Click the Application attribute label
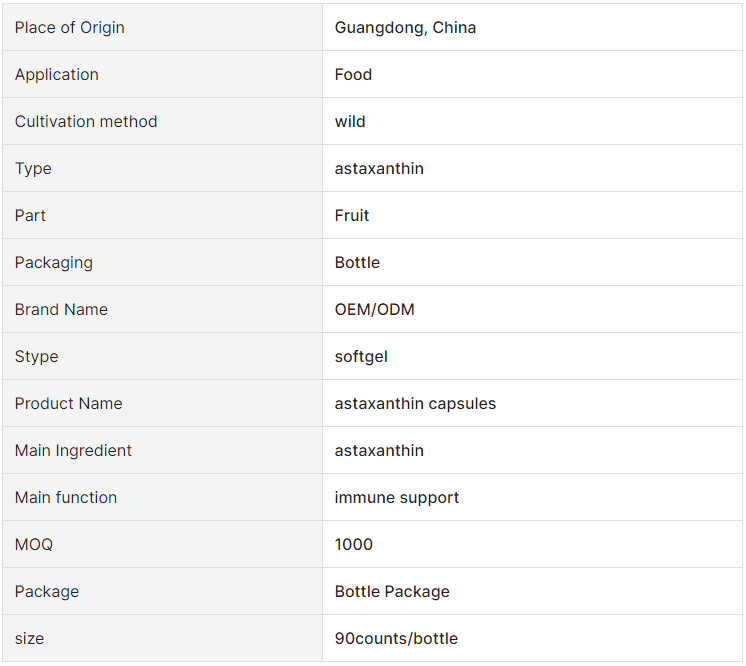This screenshot has height=666, width=746. pyautogui.click(x=57, y=75)
